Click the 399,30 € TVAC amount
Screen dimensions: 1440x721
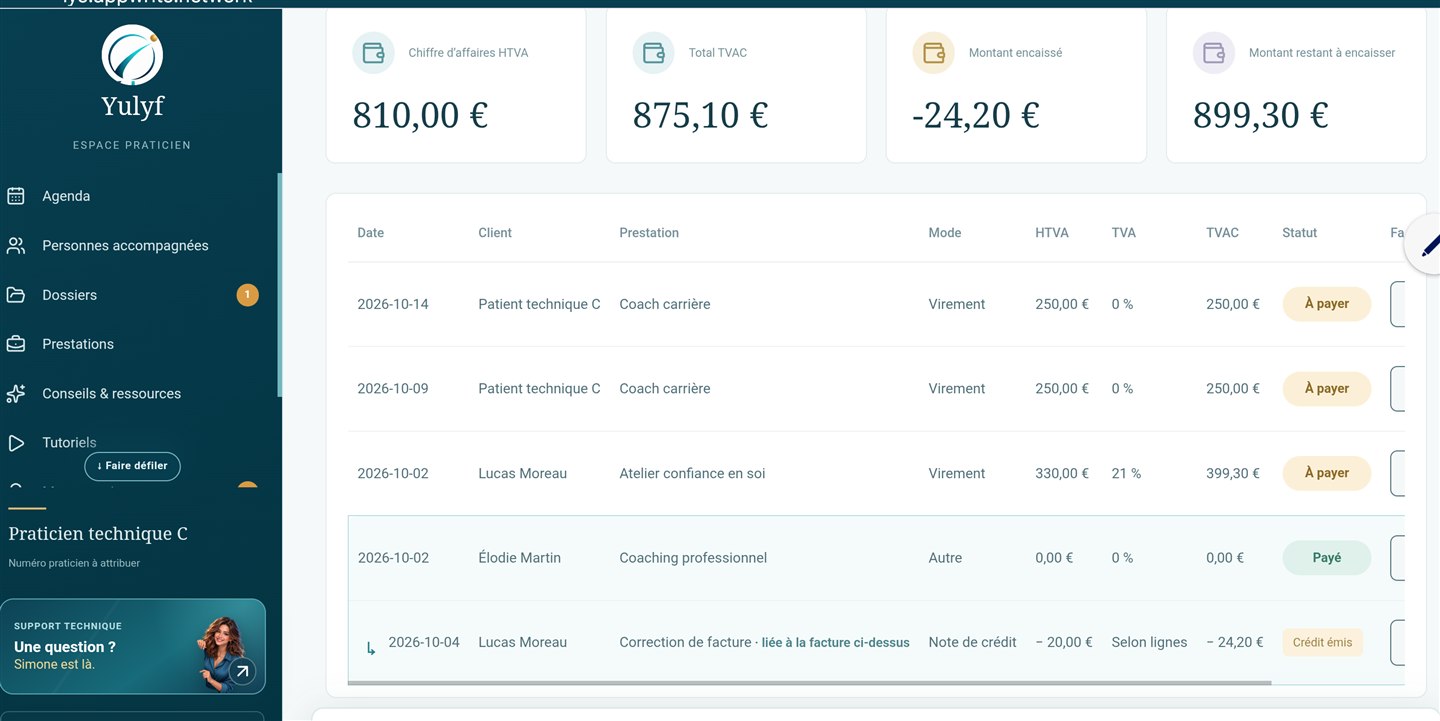1233,473
